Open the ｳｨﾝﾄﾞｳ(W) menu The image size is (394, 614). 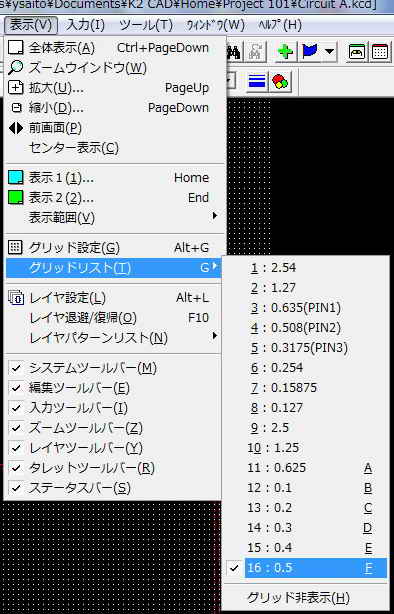pos(216,25)
